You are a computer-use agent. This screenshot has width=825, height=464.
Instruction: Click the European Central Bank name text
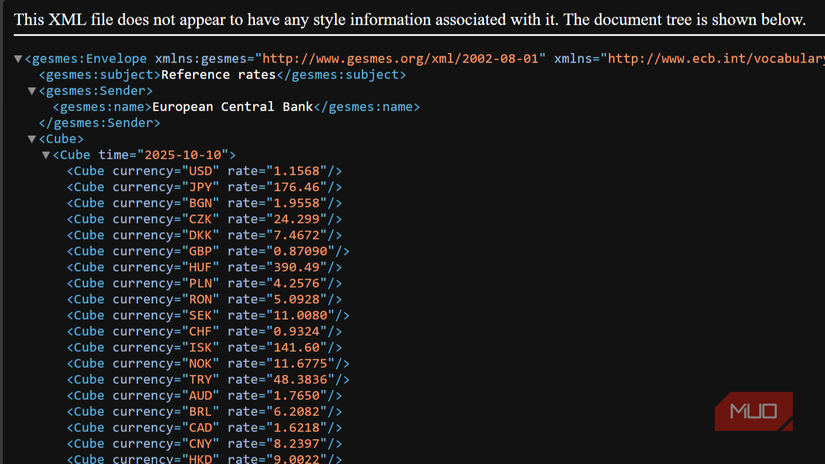click(233, 107)
